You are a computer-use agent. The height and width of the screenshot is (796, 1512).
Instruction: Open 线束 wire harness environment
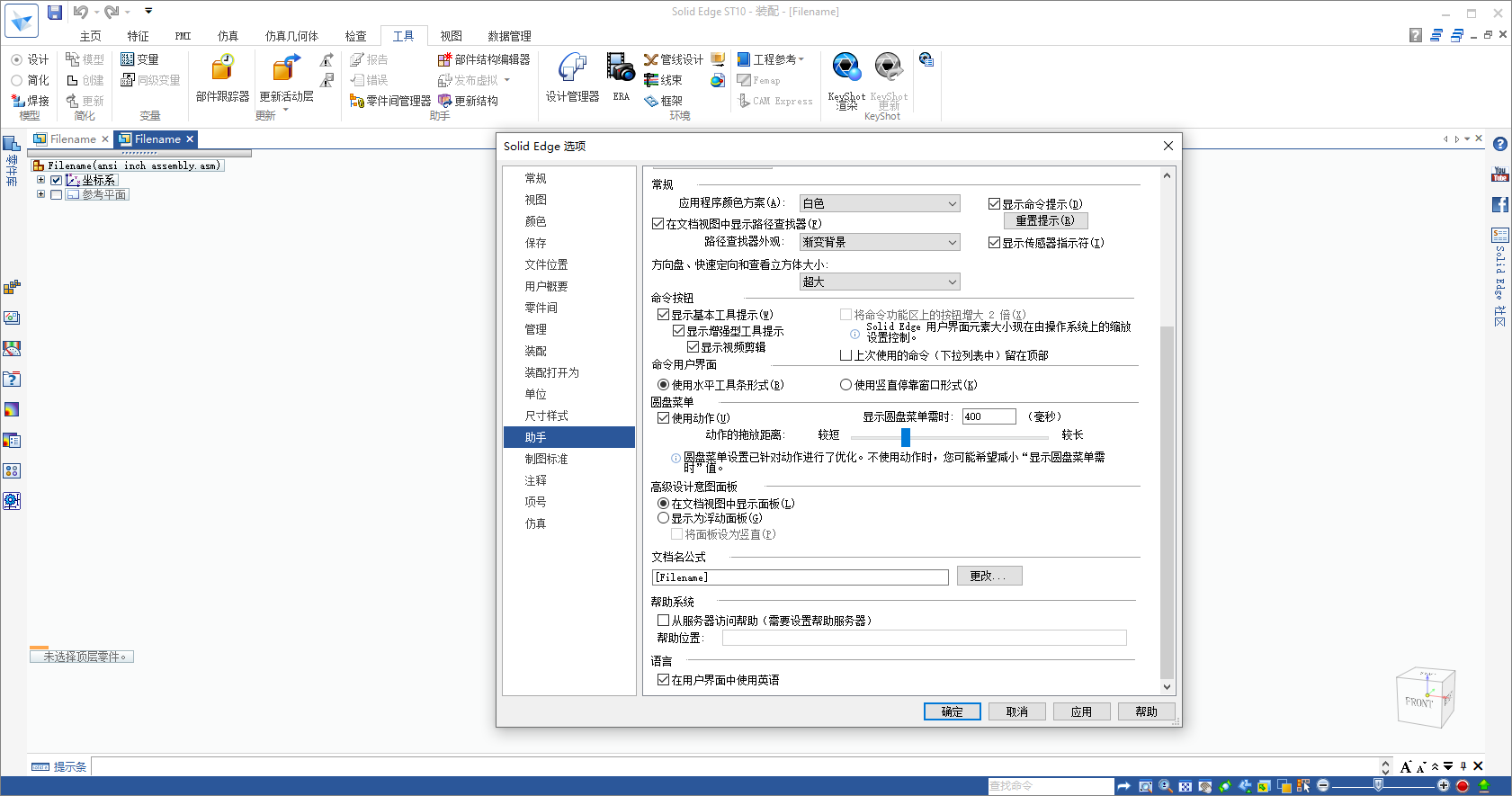(663, 80)
